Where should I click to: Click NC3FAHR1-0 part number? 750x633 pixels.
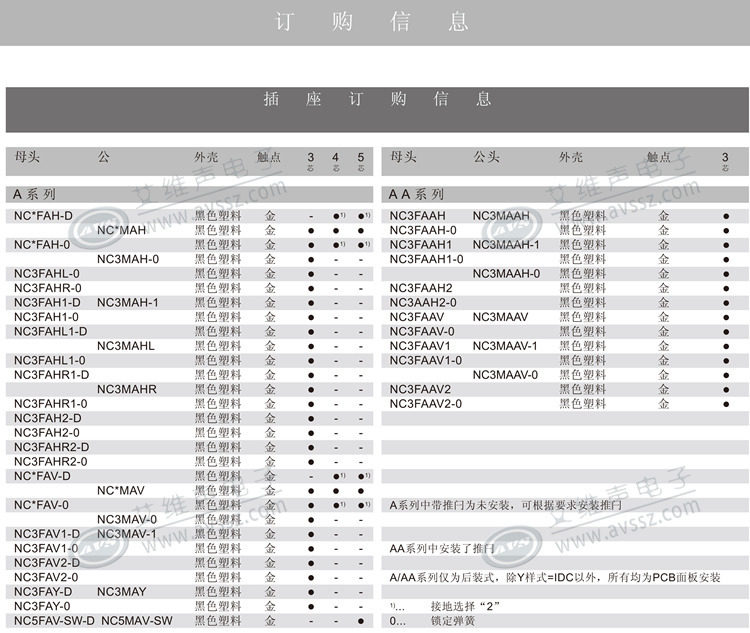pos(50,404)
